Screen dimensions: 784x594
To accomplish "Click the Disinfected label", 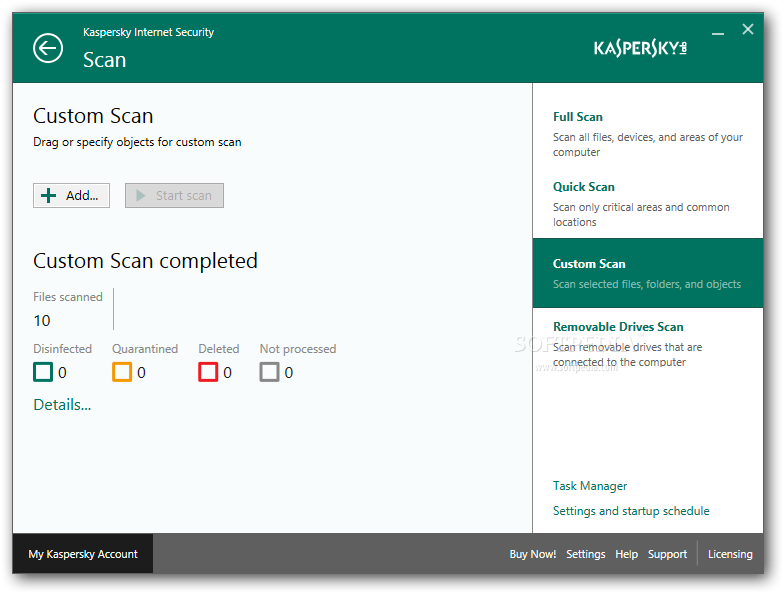I will [x=62, y=348].
